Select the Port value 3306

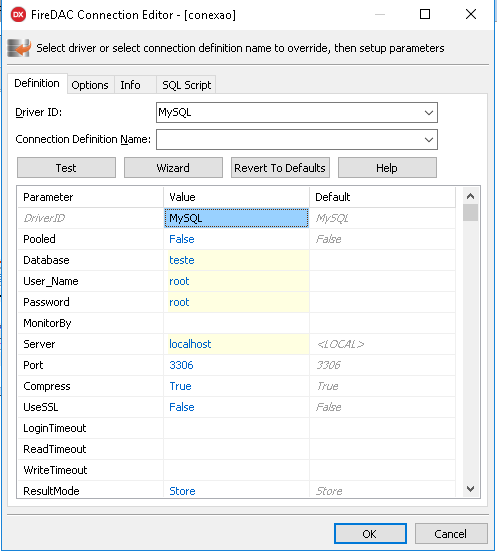pyautogui.click(x=236, y=365)
